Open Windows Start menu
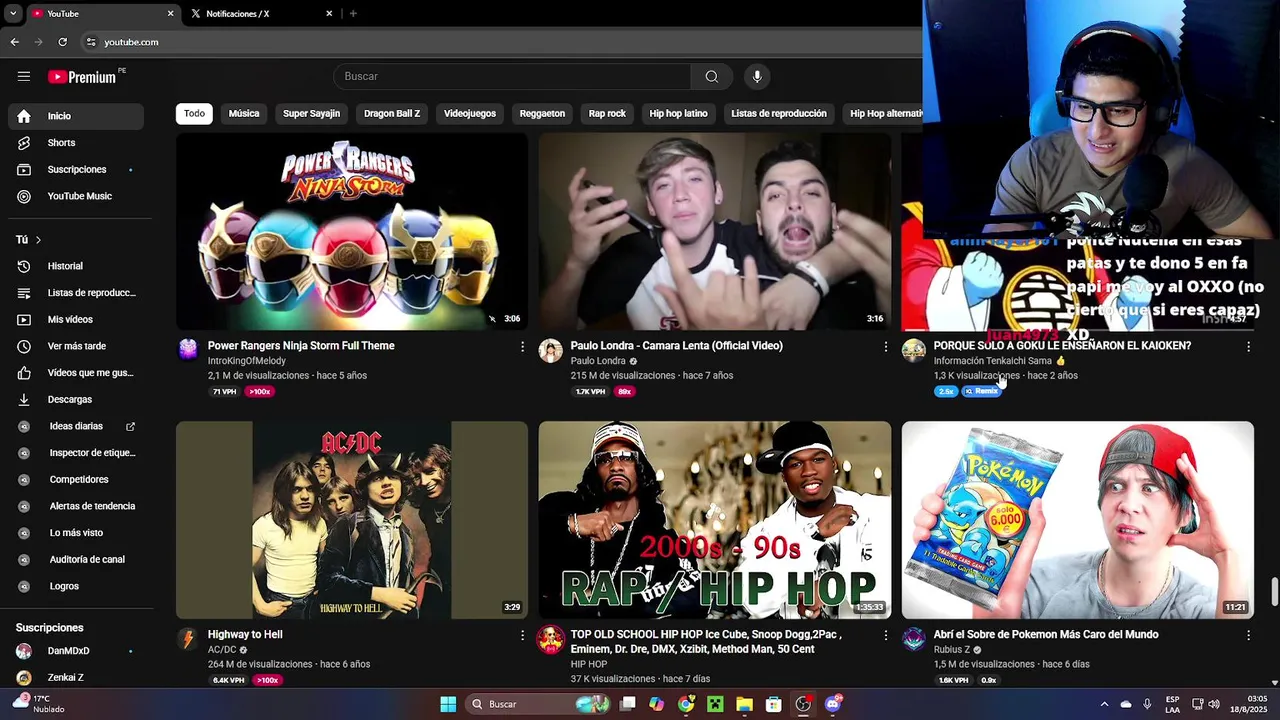Image resolution: width=1280 pixels, height=720 pixels. click(x=448, y=704)
